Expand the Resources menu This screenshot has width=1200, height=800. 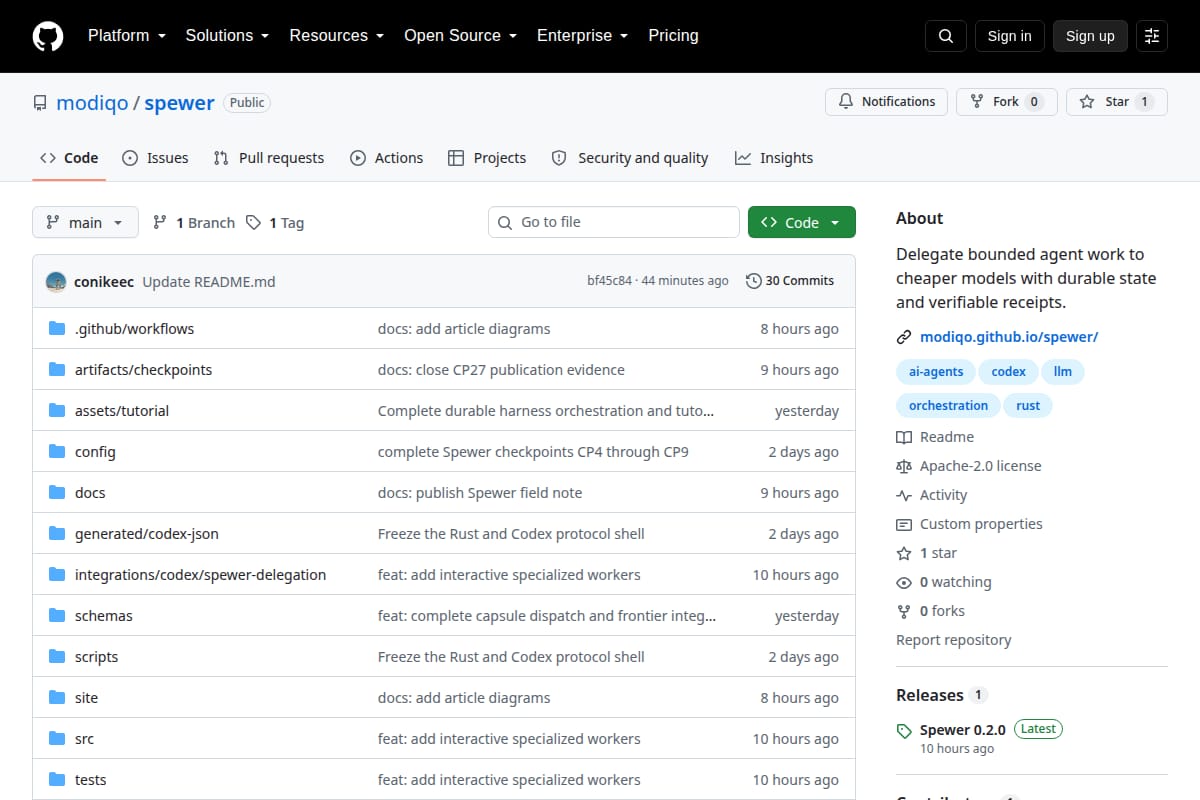[337, 36]
